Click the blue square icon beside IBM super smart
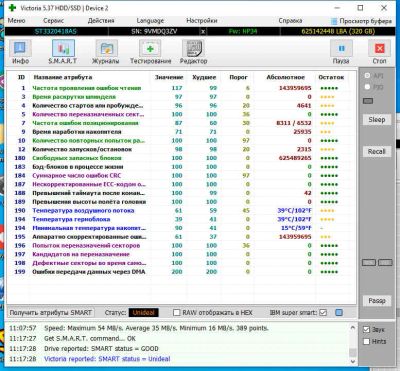This screenshot has height=371, width=400. click(339, 312)
